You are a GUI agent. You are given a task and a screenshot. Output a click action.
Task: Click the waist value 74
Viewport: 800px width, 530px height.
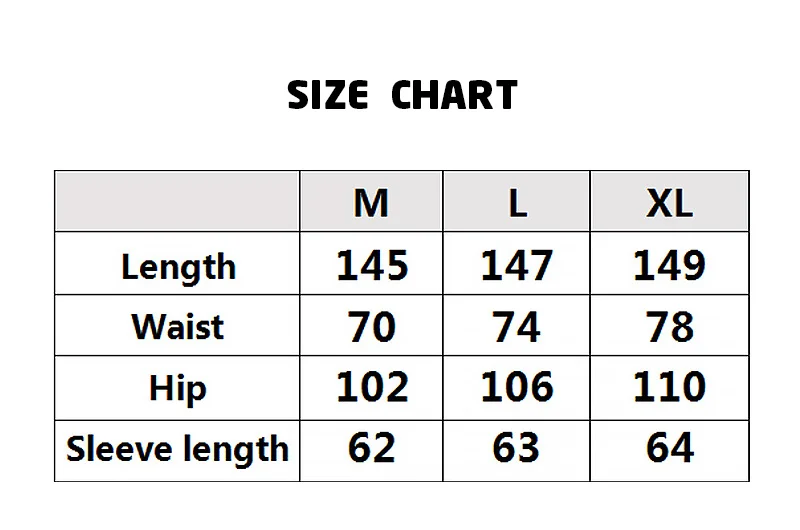tap(516, 326)
